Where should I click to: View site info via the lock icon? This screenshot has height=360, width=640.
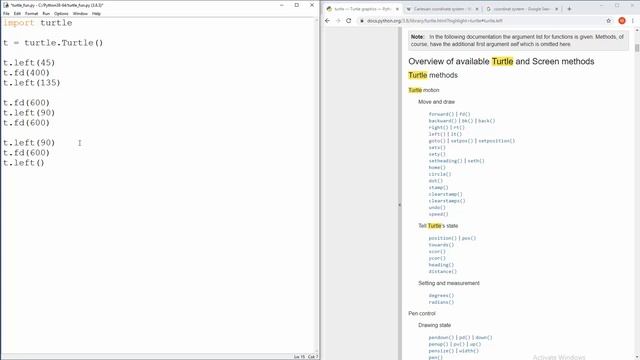[x=361, y=21]
